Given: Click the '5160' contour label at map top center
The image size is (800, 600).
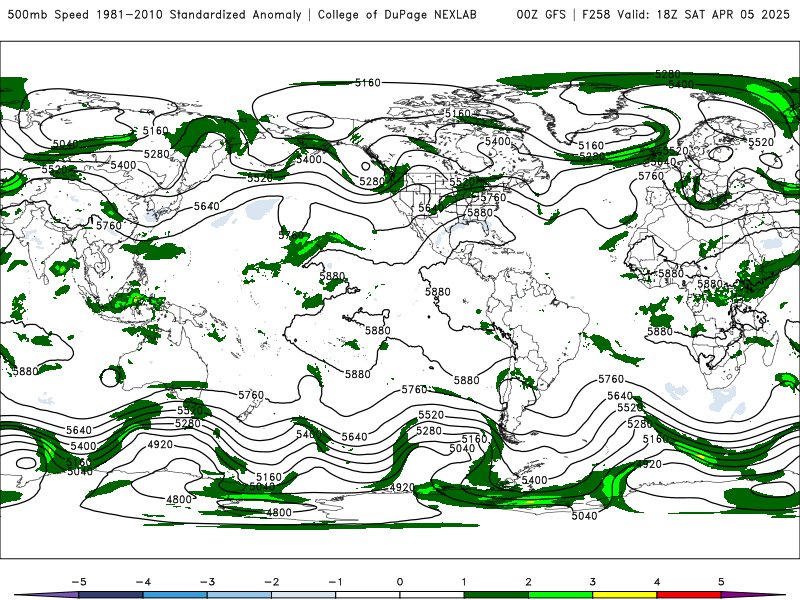Looking at the screenshot, I should tap(368, 83).
